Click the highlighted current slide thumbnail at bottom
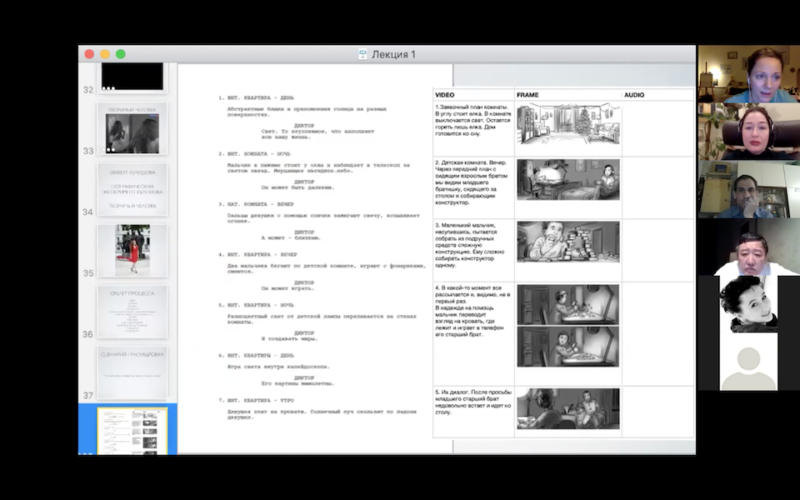 tap(132, 430)
